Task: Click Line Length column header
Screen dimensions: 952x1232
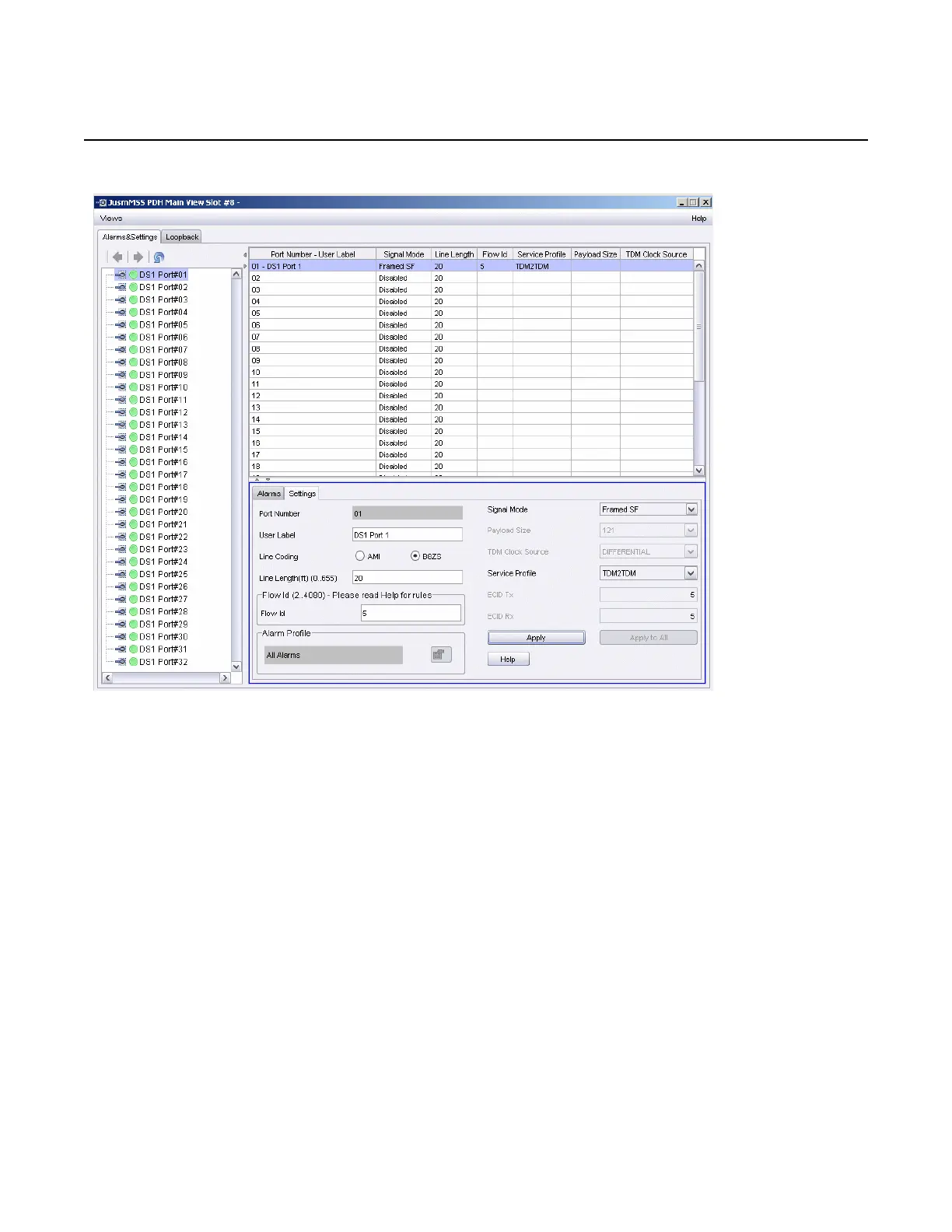Action: 454,254
